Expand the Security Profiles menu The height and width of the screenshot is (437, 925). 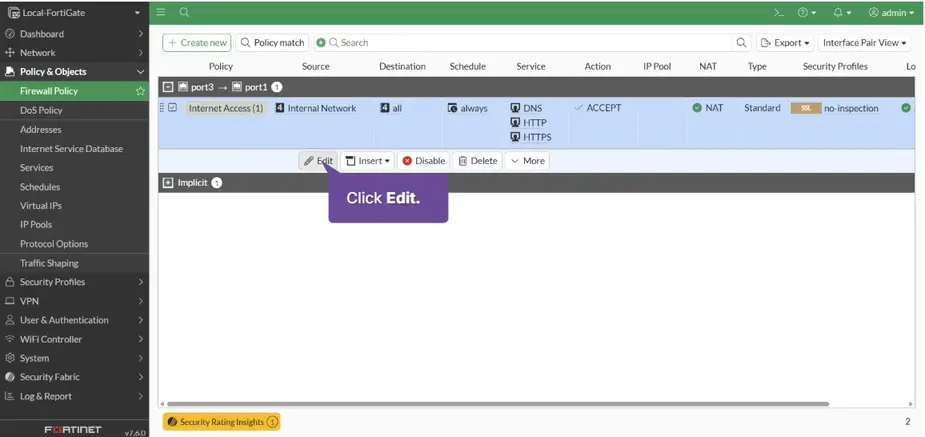click(x=74, y=282)
